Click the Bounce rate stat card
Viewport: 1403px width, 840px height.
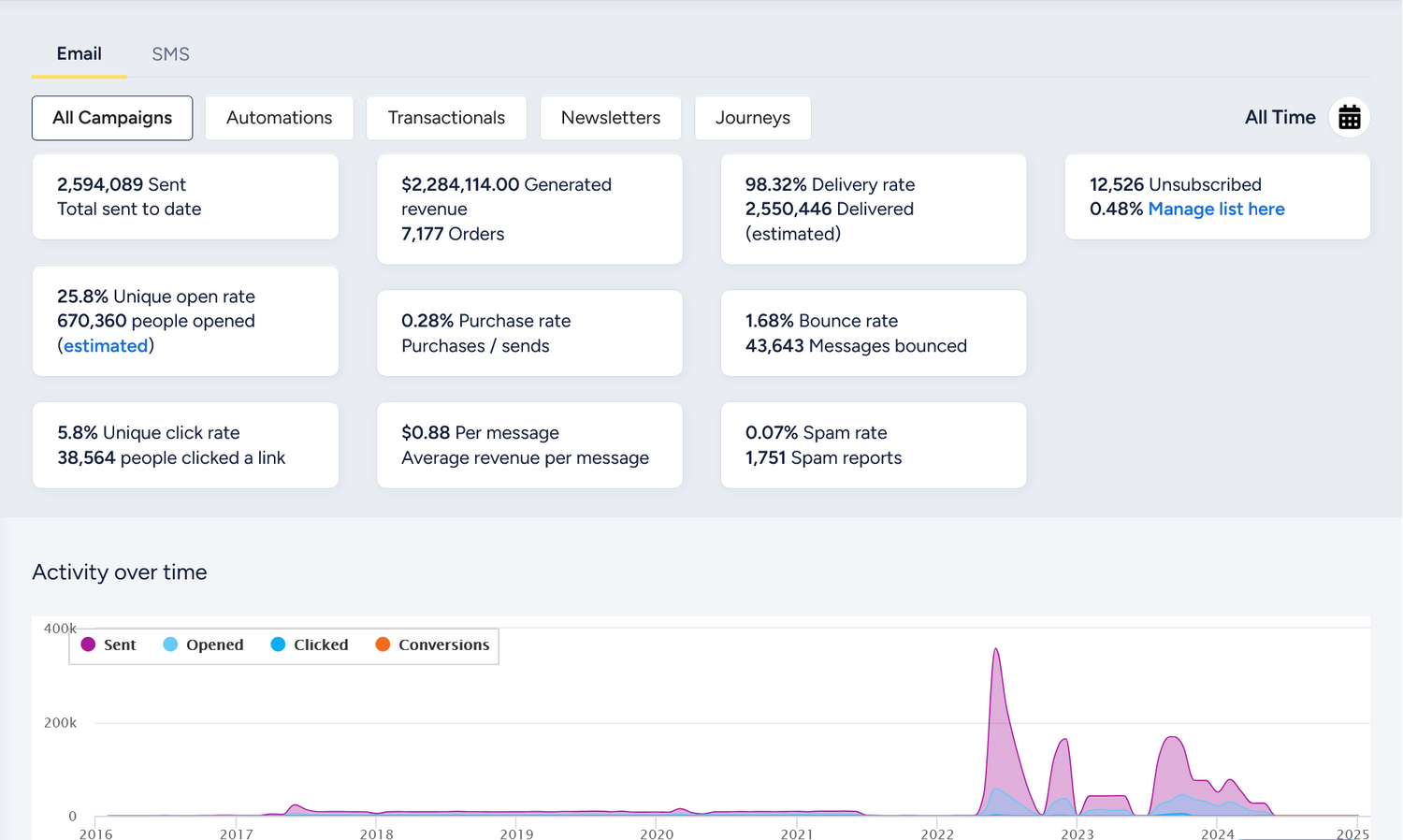click(x=873, y=333)
